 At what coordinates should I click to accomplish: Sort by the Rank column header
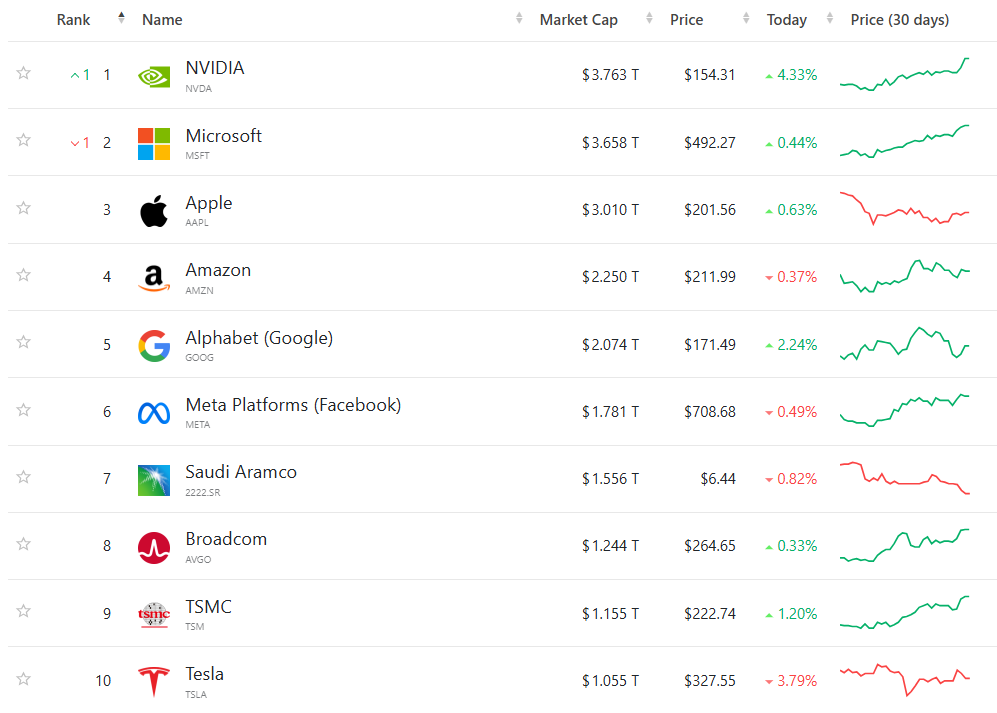74,20
